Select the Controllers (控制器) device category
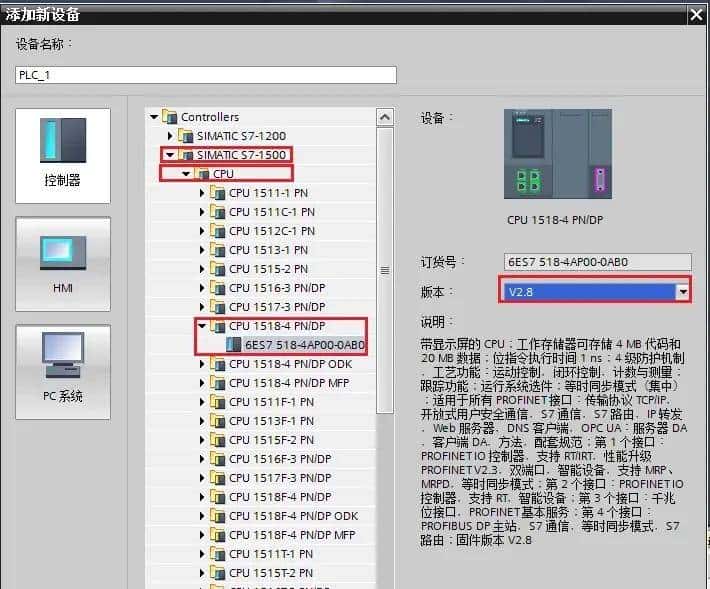The image size is (710, 589). (x=63, y=156)
